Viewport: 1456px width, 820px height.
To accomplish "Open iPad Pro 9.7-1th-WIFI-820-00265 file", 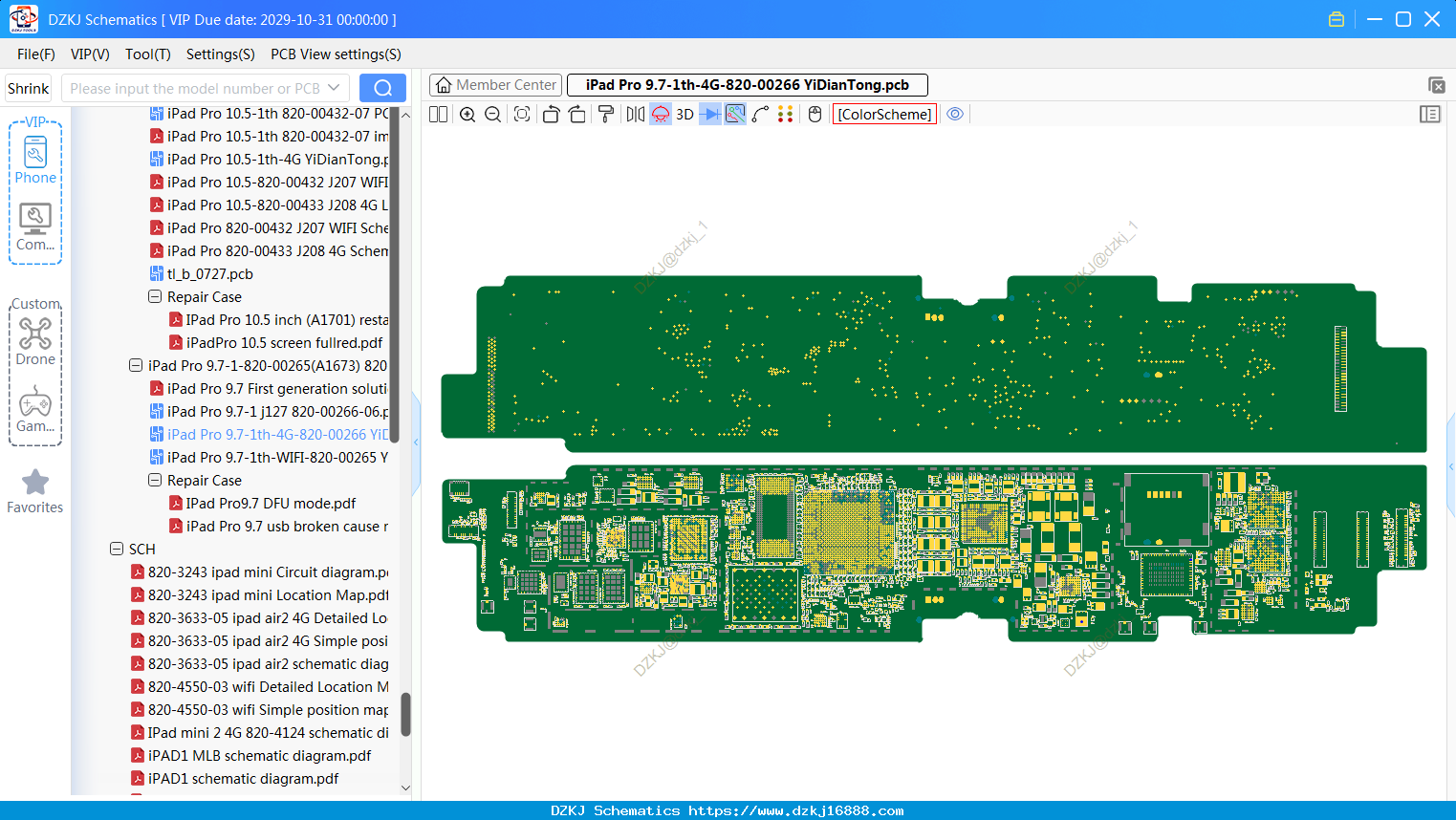I will [277, 457].
